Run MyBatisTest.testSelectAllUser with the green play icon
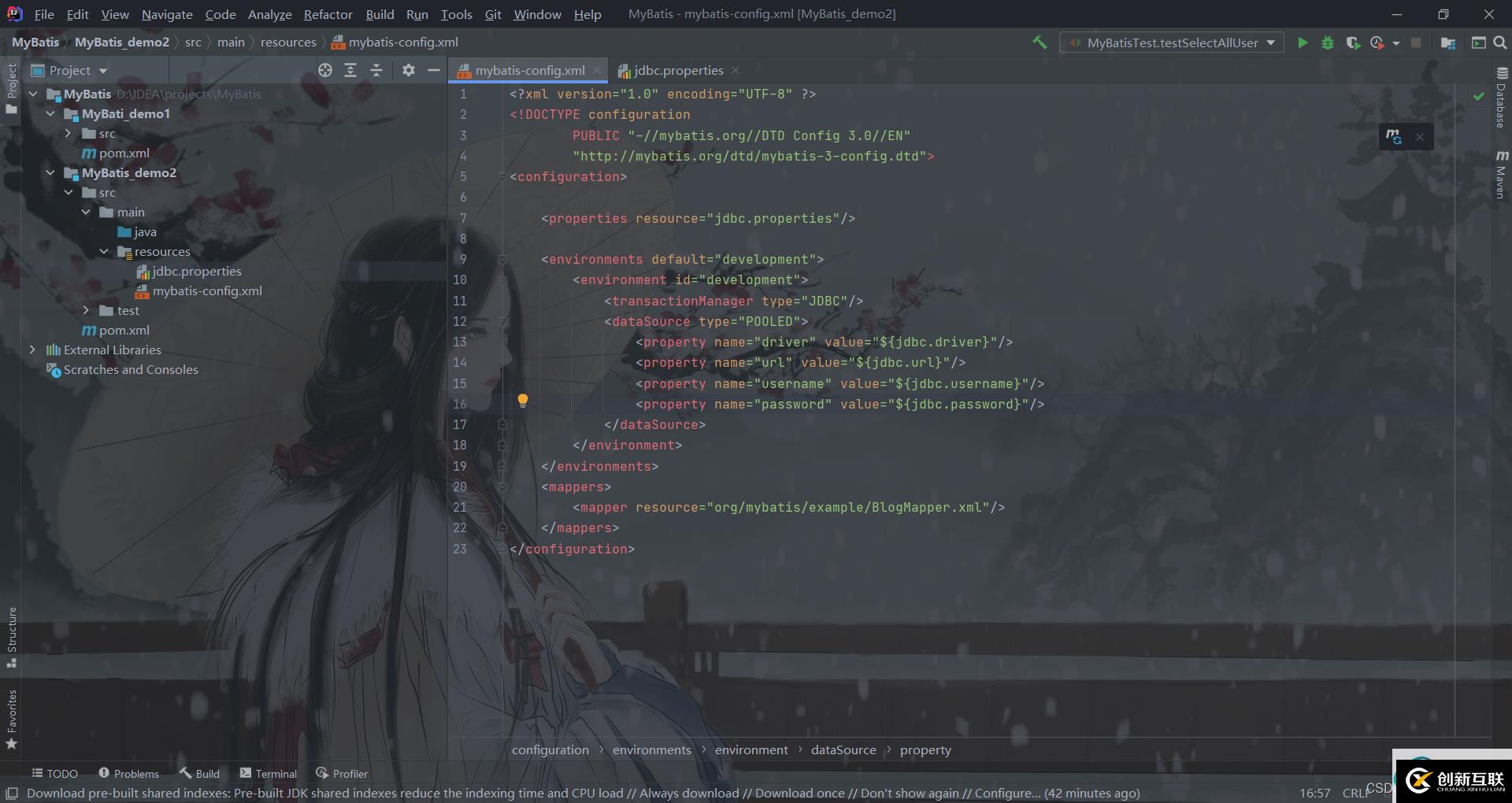1512x803 pixels. 1303,43
